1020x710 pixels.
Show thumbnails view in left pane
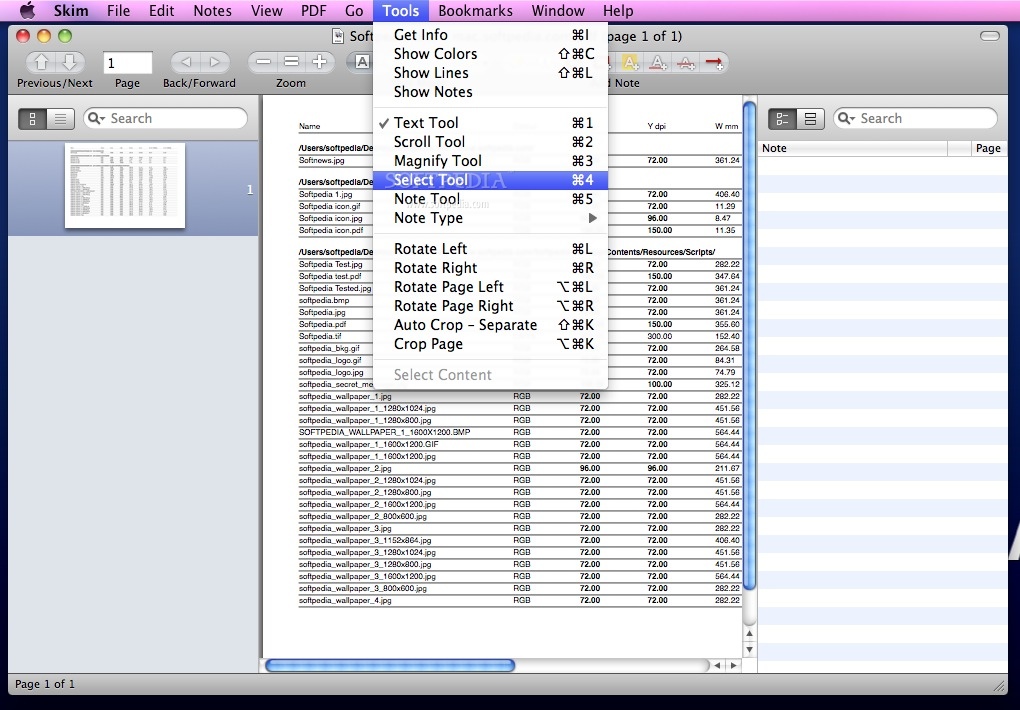(33, 118)
